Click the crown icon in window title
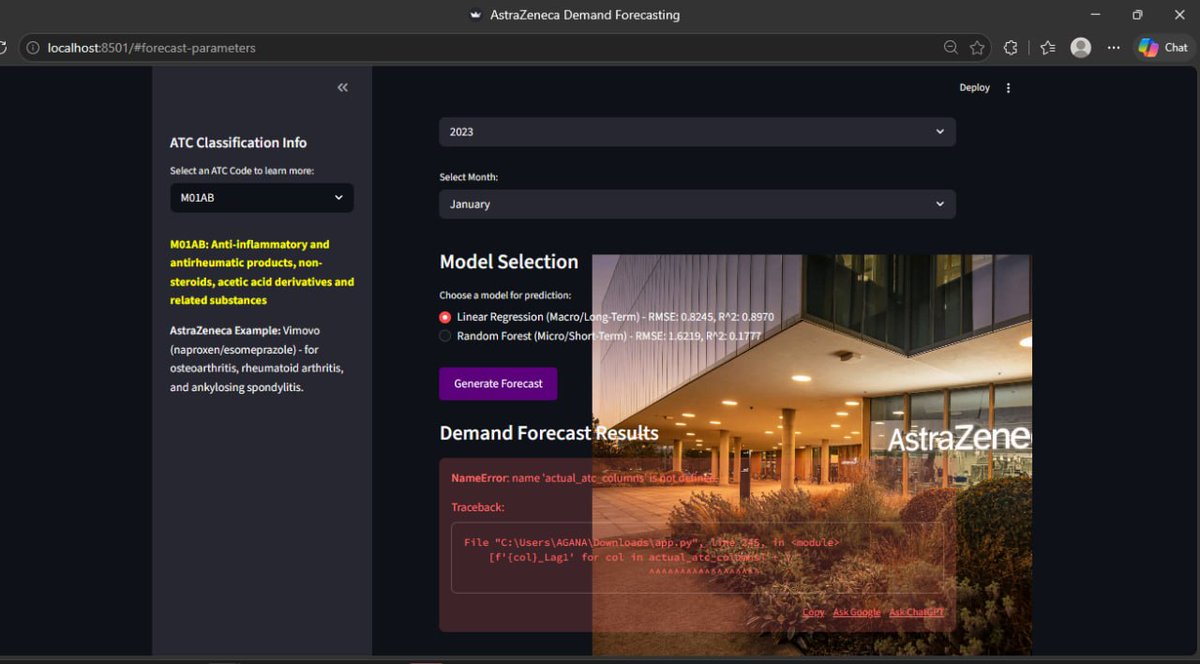This screenshot has width=1200, height=664. (476, 15)
